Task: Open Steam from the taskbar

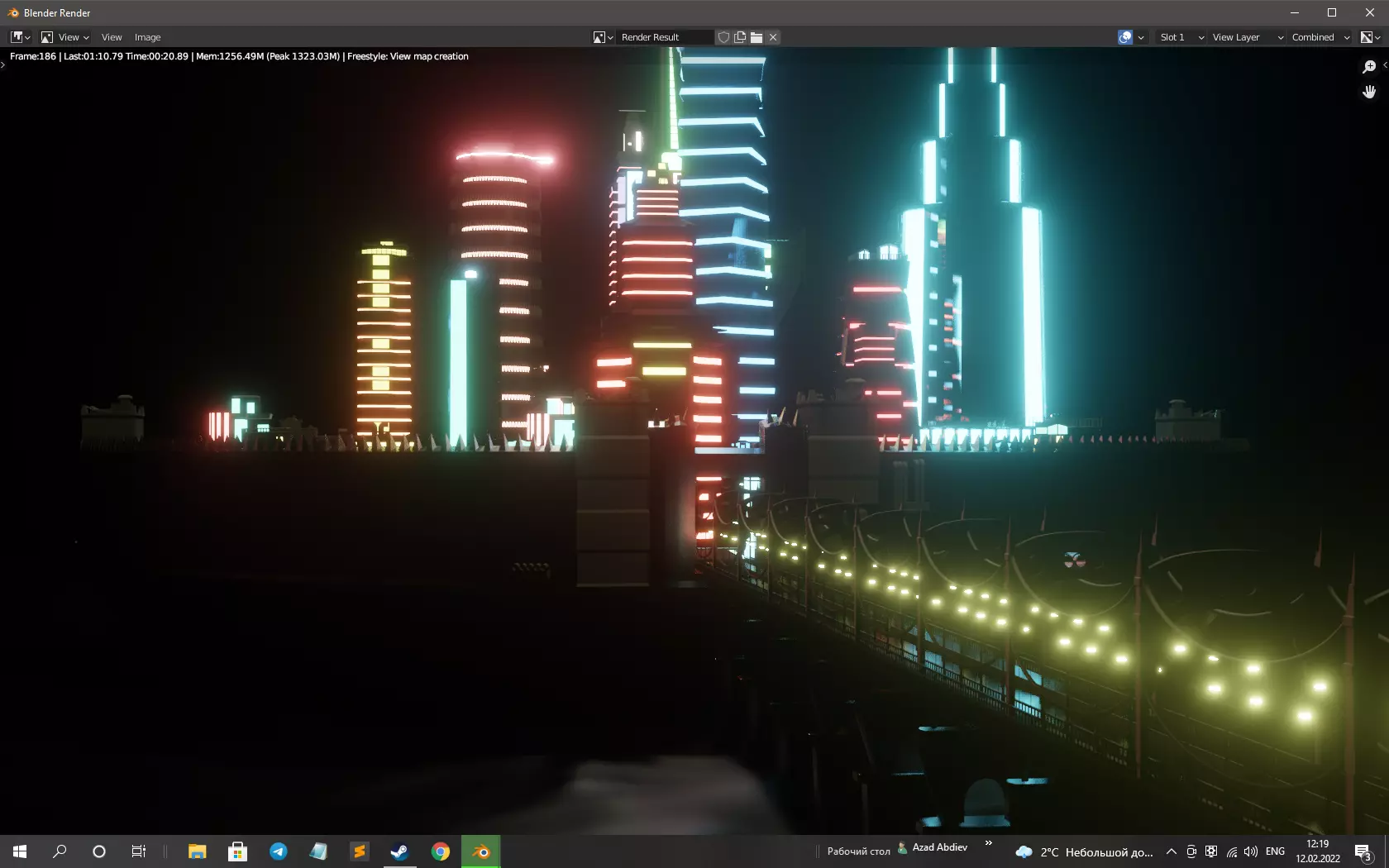Action: pos(399,851)
